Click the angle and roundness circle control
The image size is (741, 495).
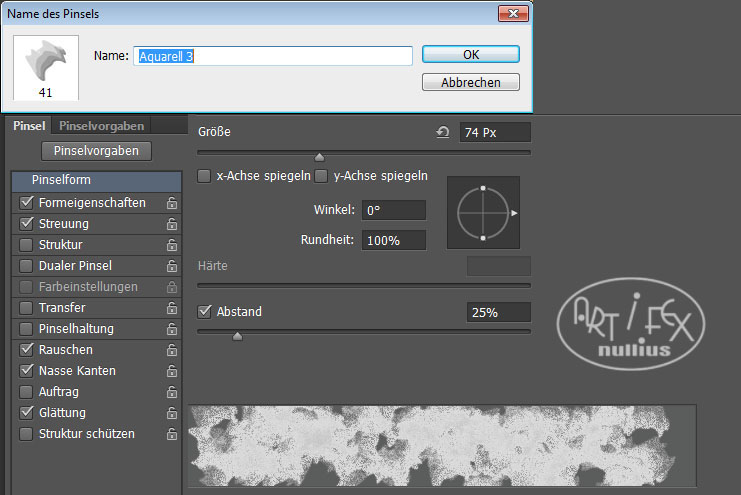tap(483, 213)
